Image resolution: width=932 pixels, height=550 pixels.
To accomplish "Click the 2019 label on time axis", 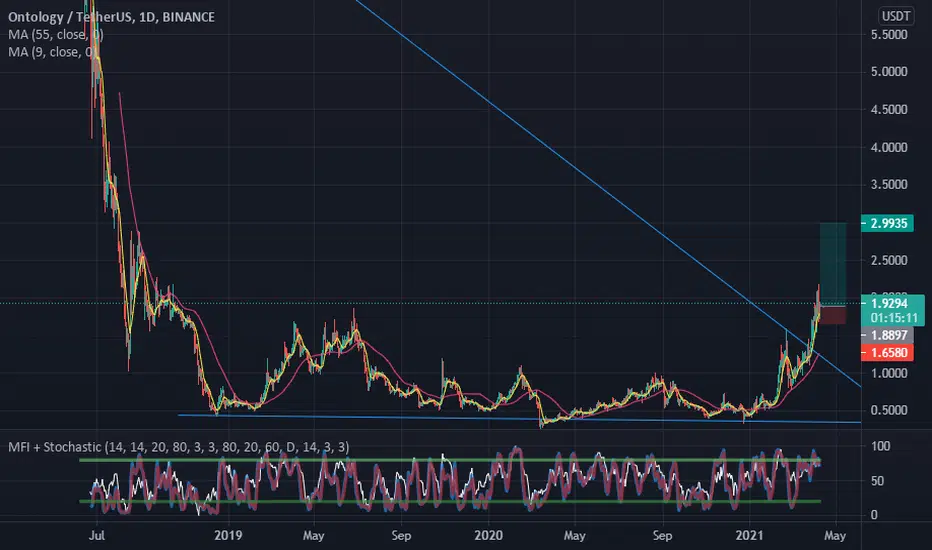I will click(228, 535).
